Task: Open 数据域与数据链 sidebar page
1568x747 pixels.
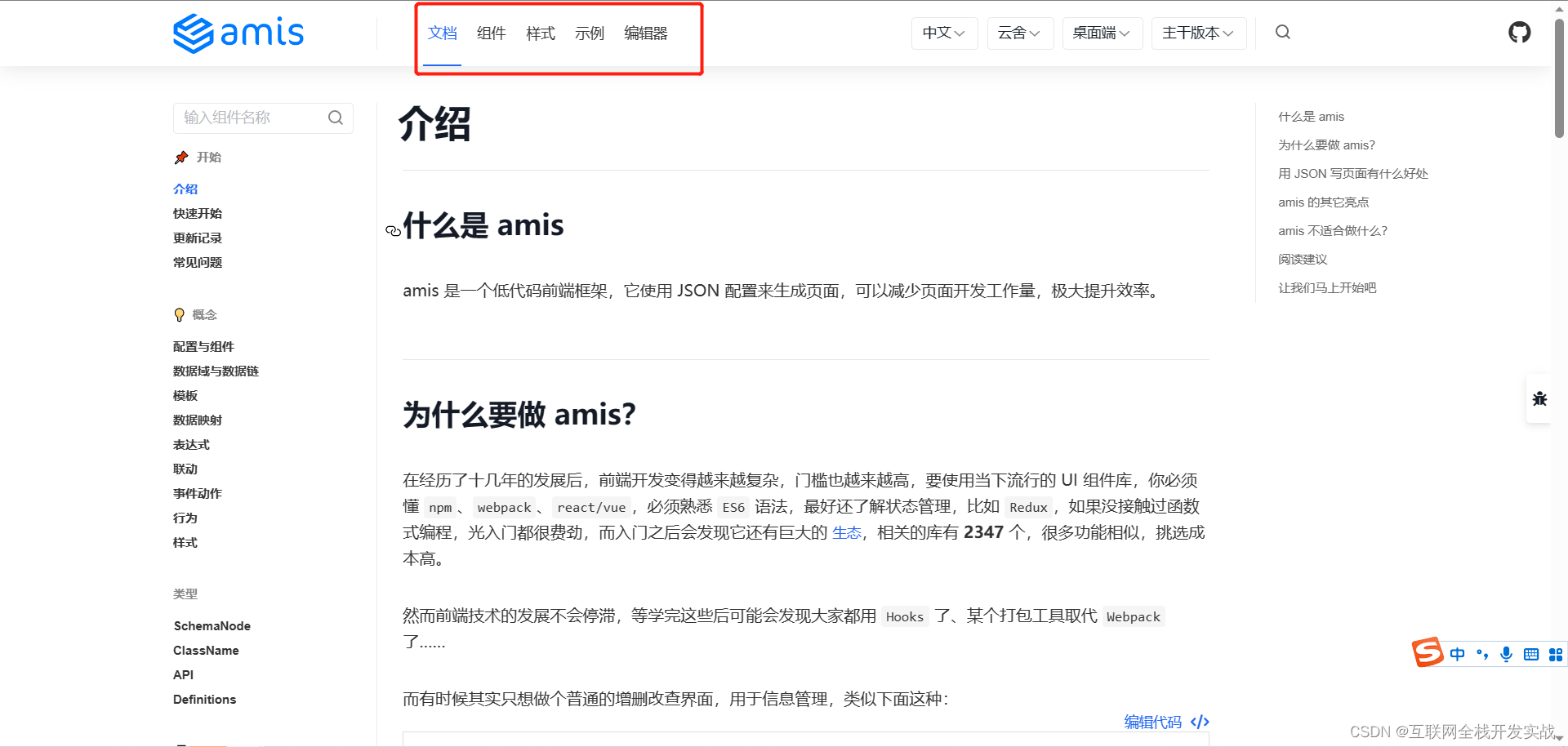Action: (216, 371)
